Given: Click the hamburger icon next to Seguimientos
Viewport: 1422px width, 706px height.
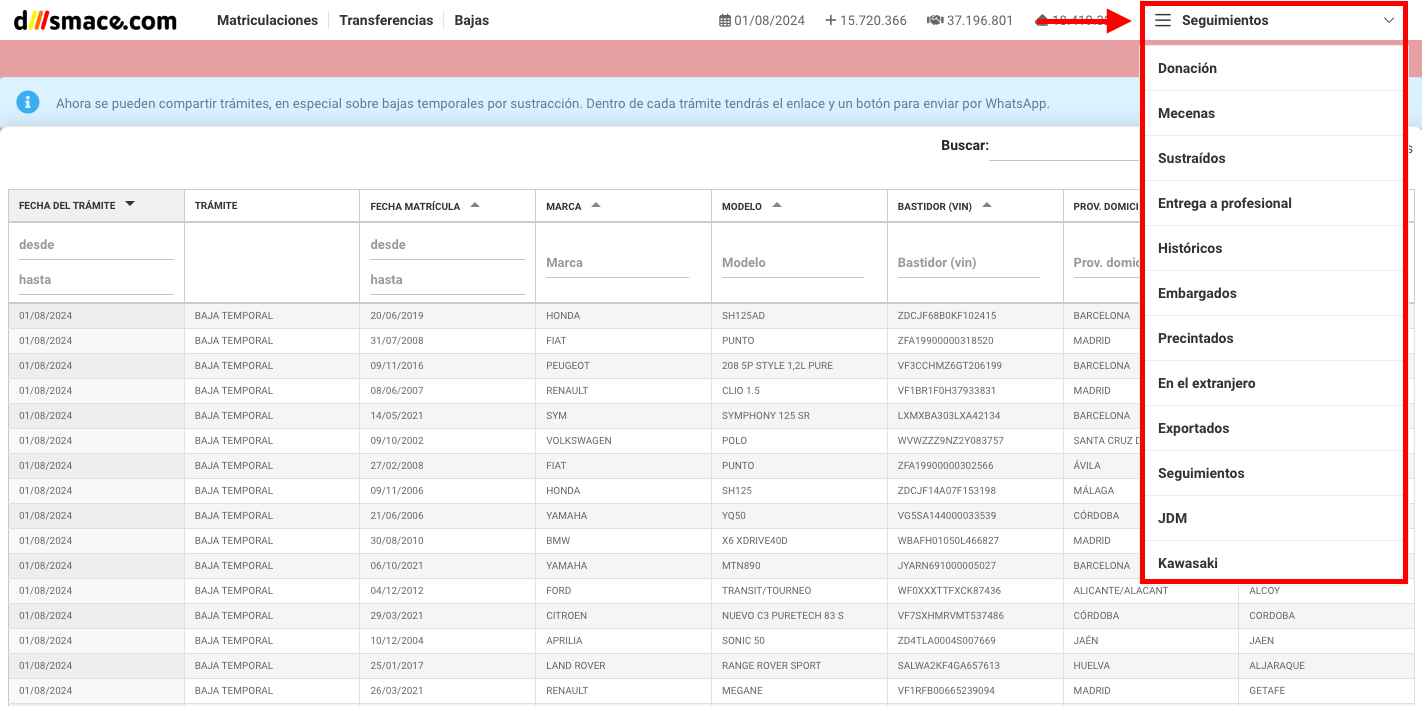Looking at the screenshot, I should pos(1163,20).
